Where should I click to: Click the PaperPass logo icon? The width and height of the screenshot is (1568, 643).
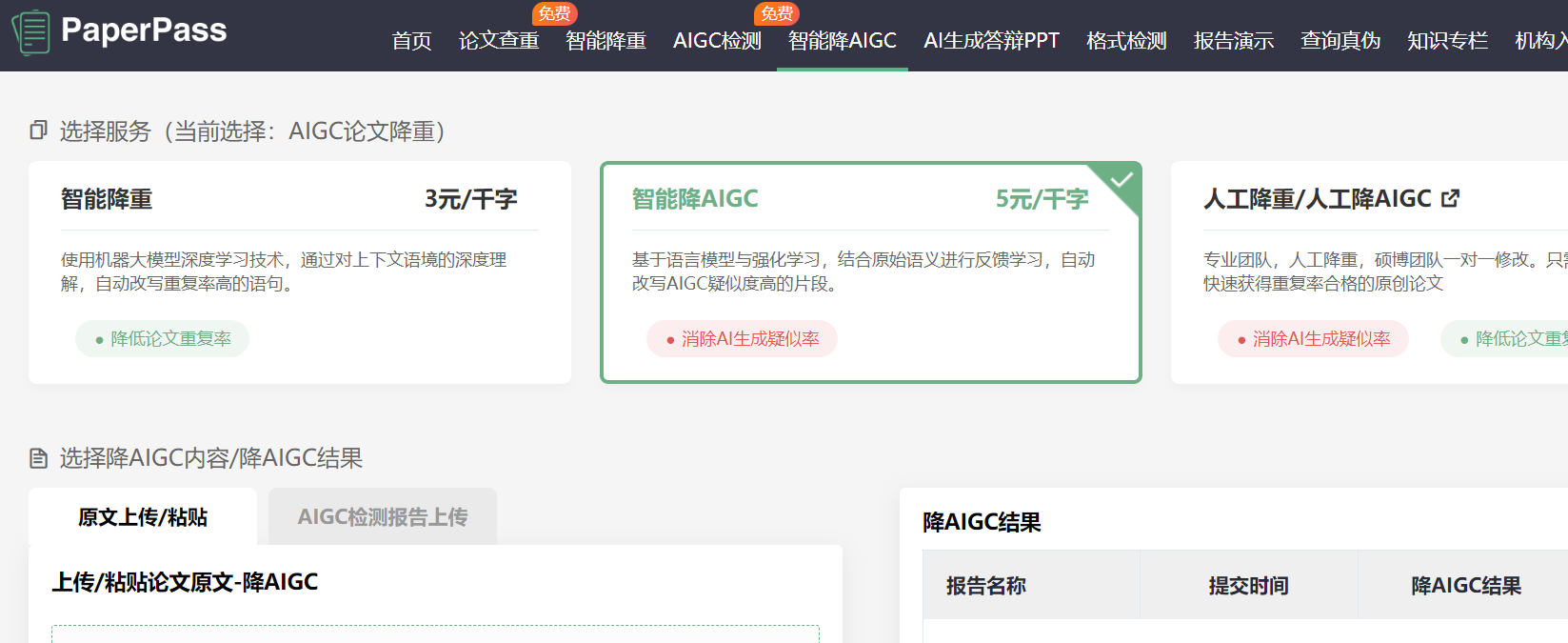point(31,32)
